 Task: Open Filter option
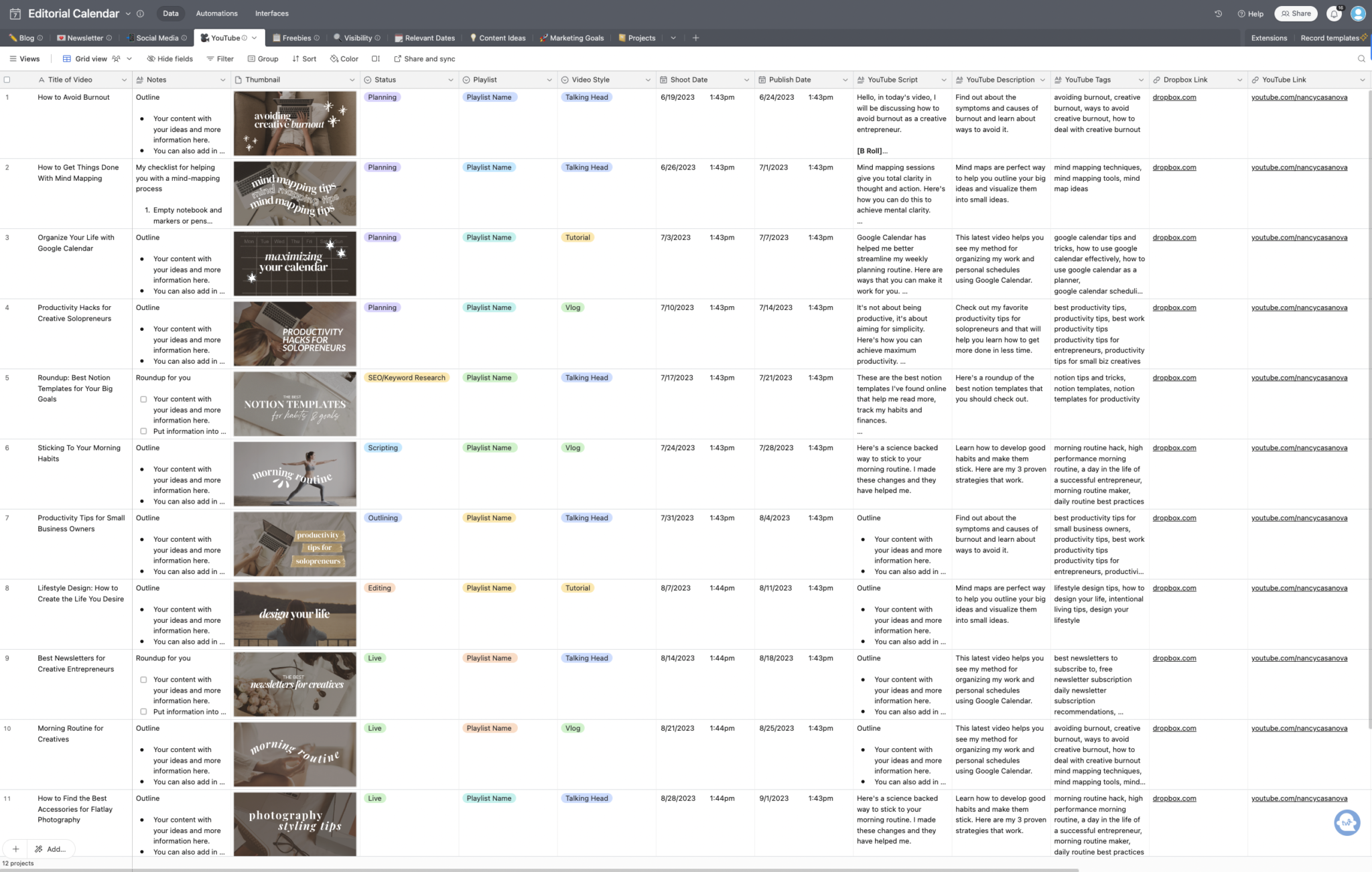point(220,59)
